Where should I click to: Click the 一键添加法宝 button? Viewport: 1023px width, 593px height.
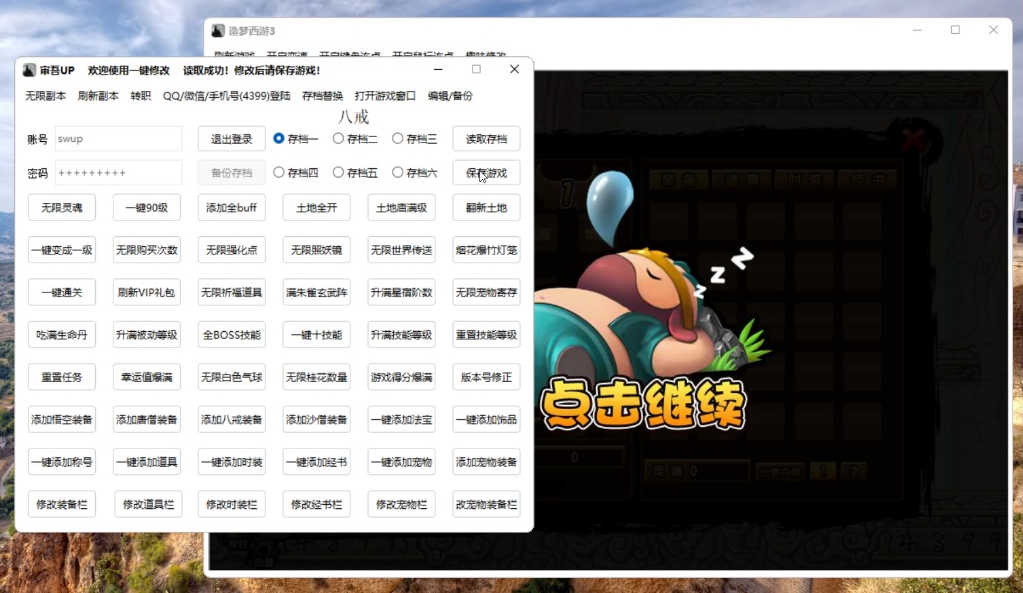(401, 419)
